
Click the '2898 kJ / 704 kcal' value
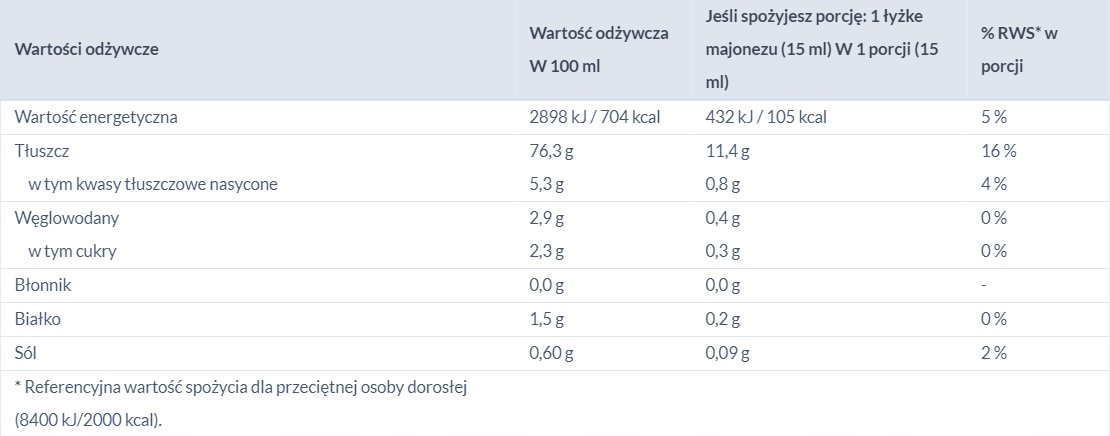[x=595, y=117]
